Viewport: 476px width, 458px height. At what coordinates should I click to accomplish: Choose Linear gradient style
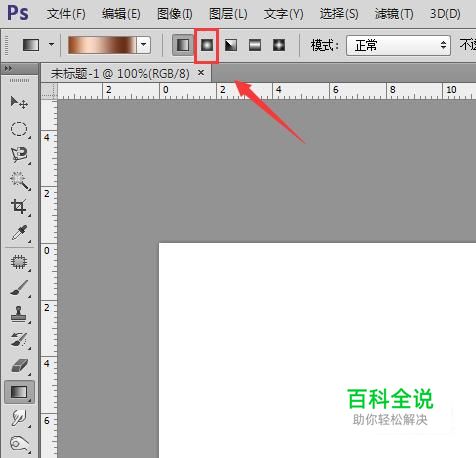pyautogui.click(x=183, y=45)
